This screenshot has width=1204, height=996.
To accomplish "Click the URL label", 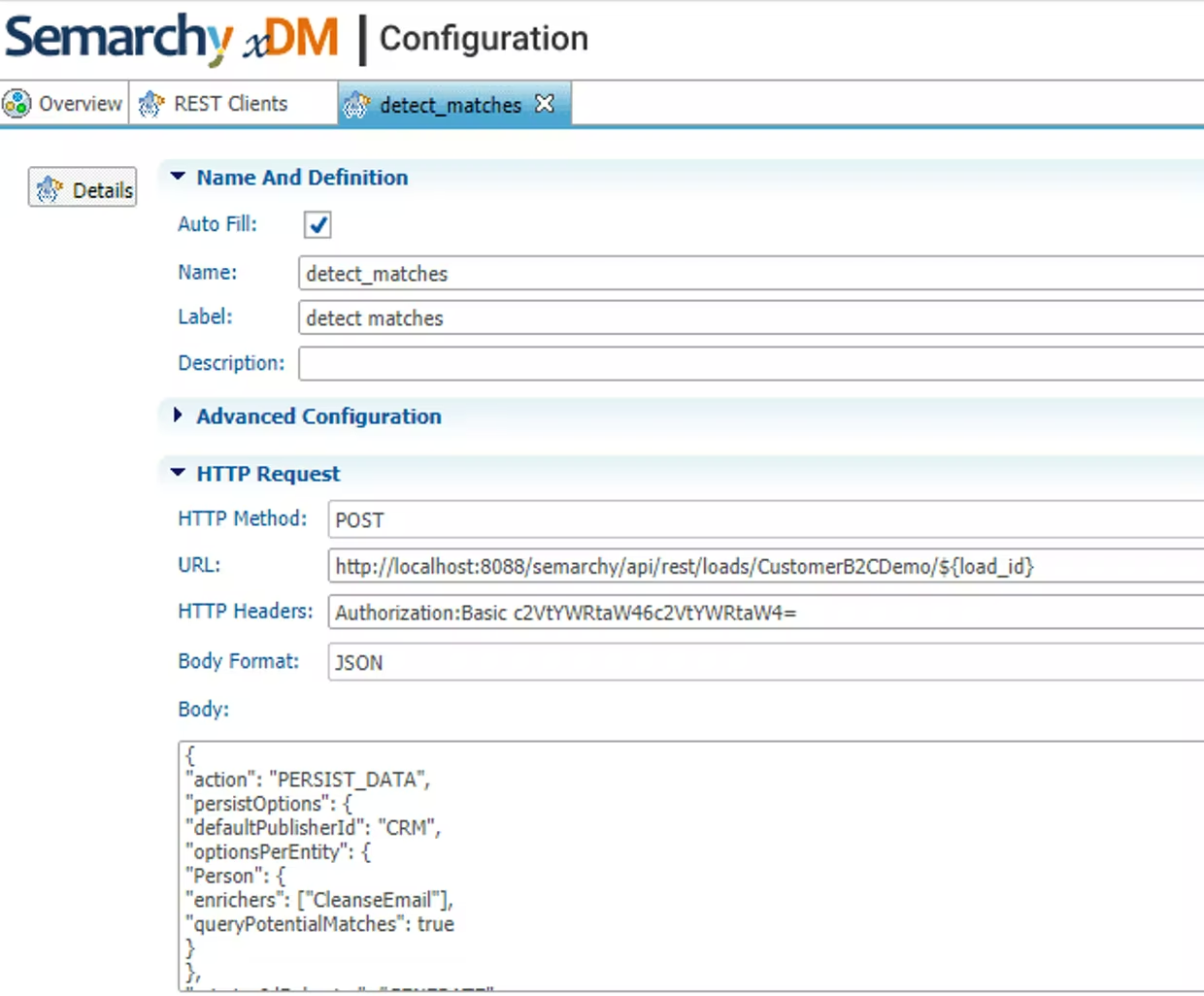I will [x=199, y=565].
